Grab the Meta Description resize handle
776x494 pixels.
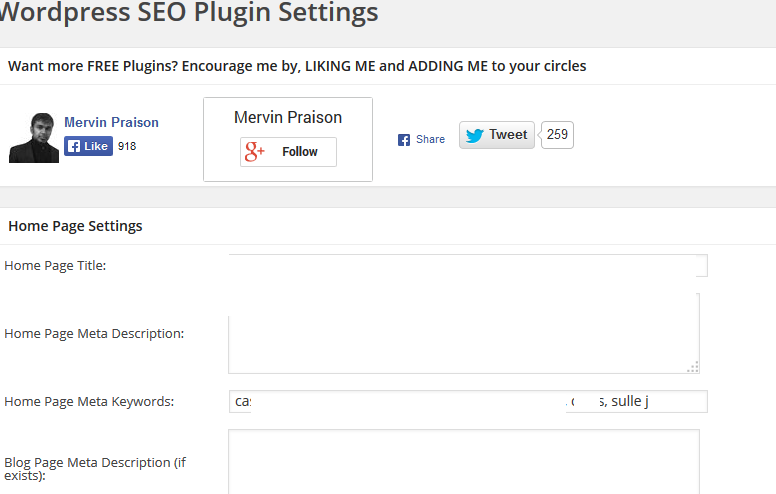(693, 367)
